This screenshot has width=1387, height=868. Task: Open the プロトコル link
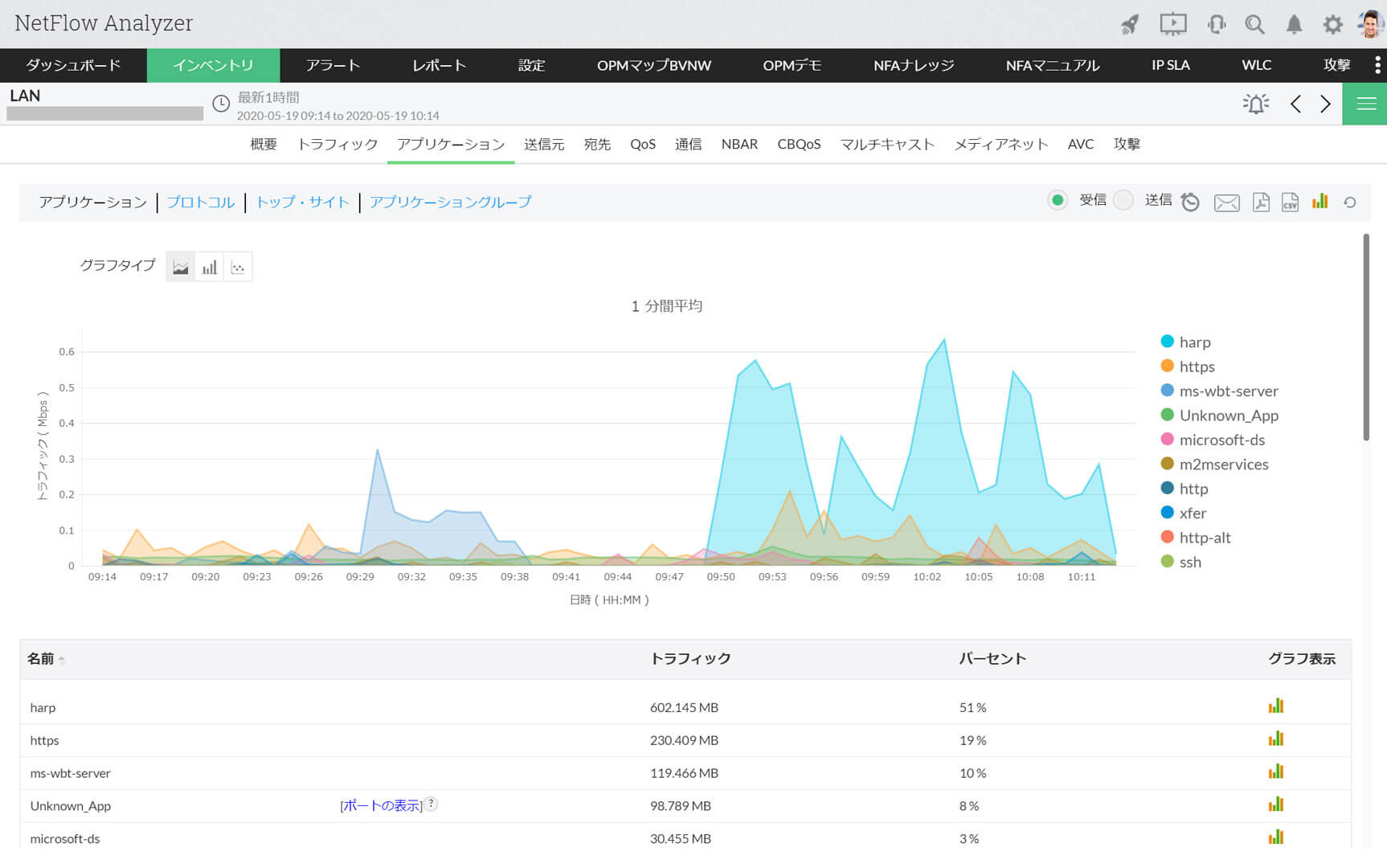200,202
